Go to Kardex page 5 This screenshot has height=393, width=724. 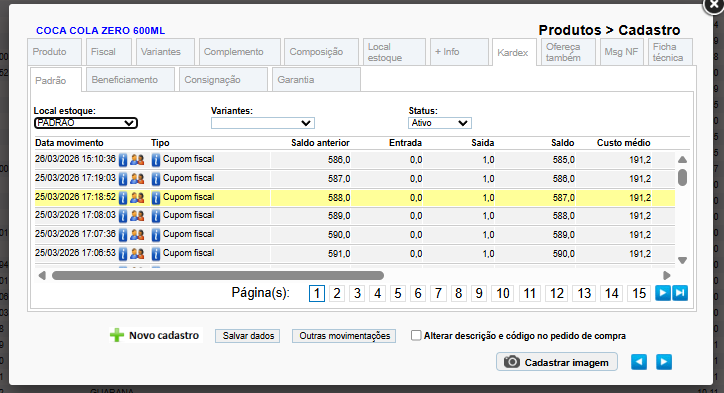pos(398,293)
